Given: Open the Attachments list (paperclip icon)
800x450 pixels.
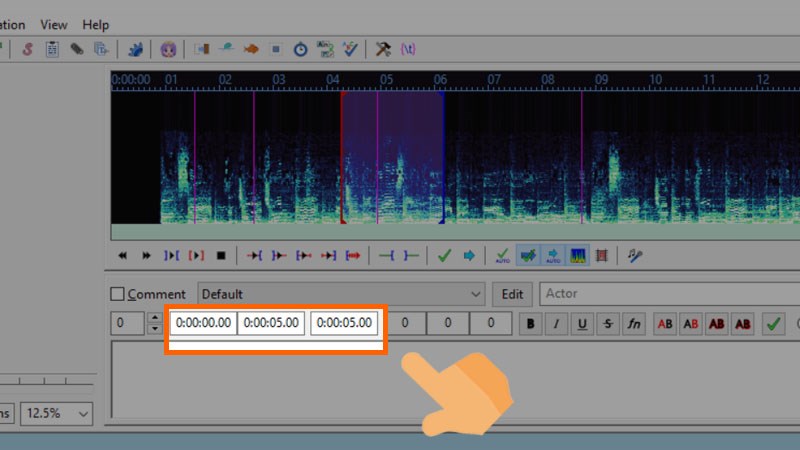Looking at the screenshot, I should tap(77, 49).
